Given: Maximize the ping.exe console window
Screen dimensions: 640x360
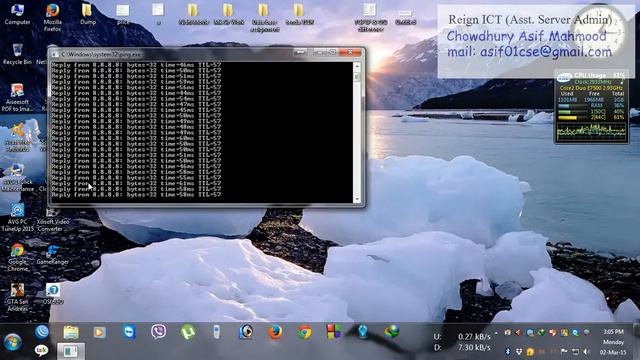Looking at the screenshot, I should pos(332,52).
